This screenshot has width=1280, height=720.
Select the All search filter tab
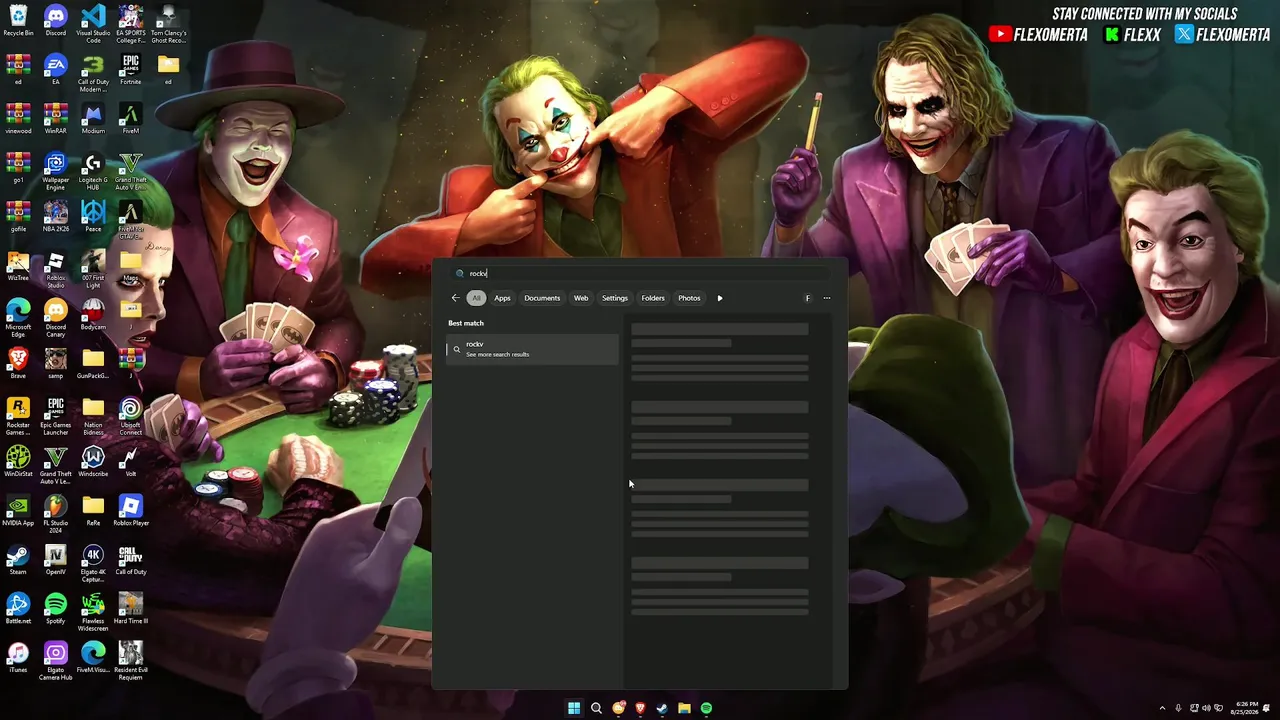[x=476, y=298]
